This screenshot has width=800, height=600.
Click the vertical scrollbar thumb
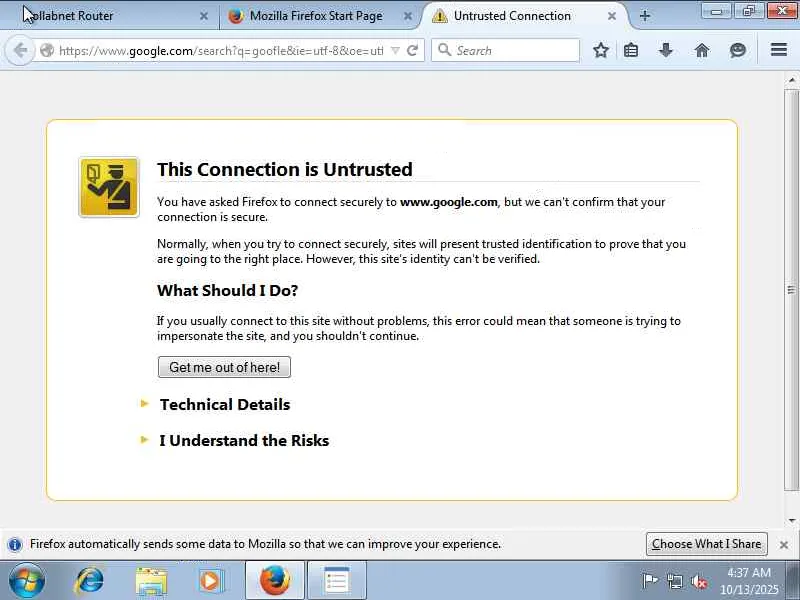coord(791,289)
